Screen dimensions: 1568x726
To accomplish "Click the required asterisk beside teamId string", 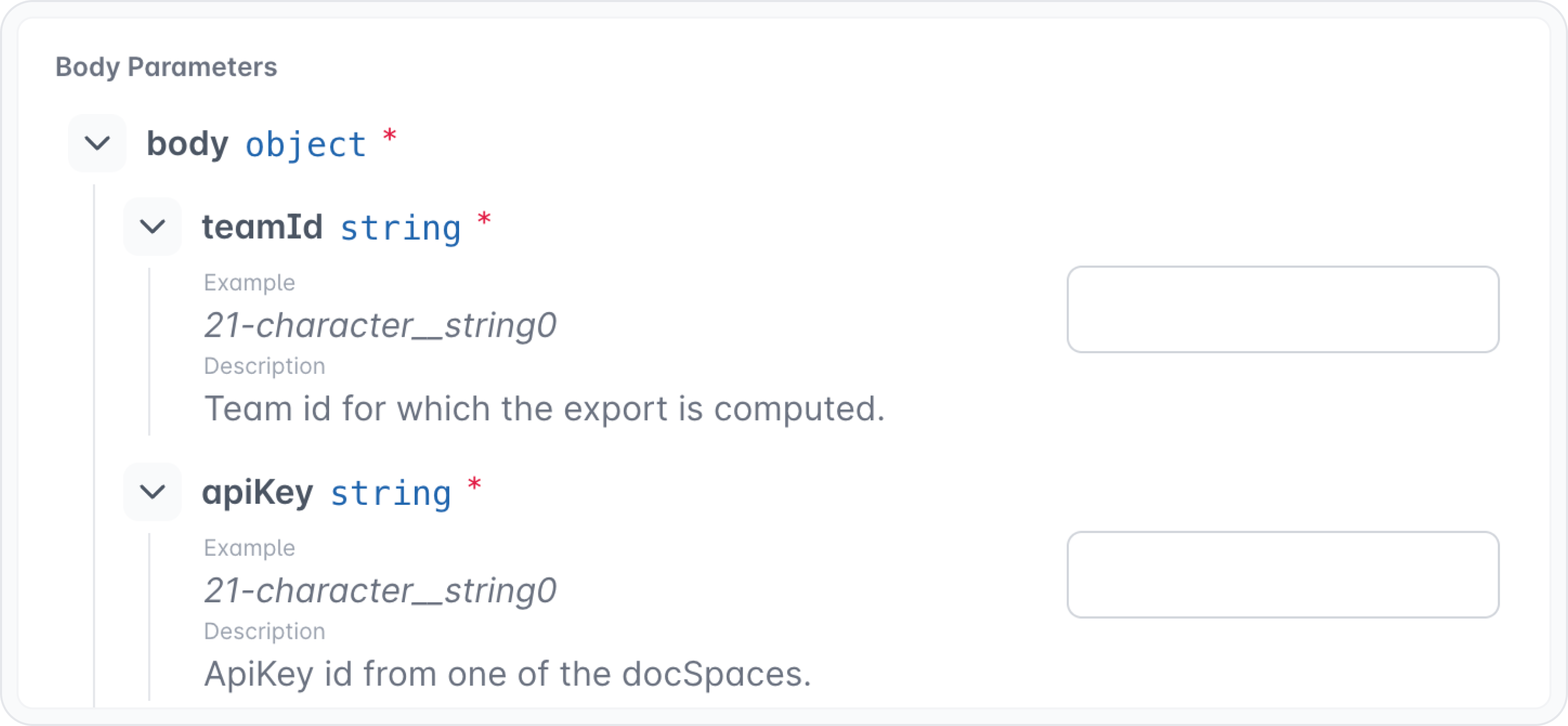I will click(x=484, y=219).
